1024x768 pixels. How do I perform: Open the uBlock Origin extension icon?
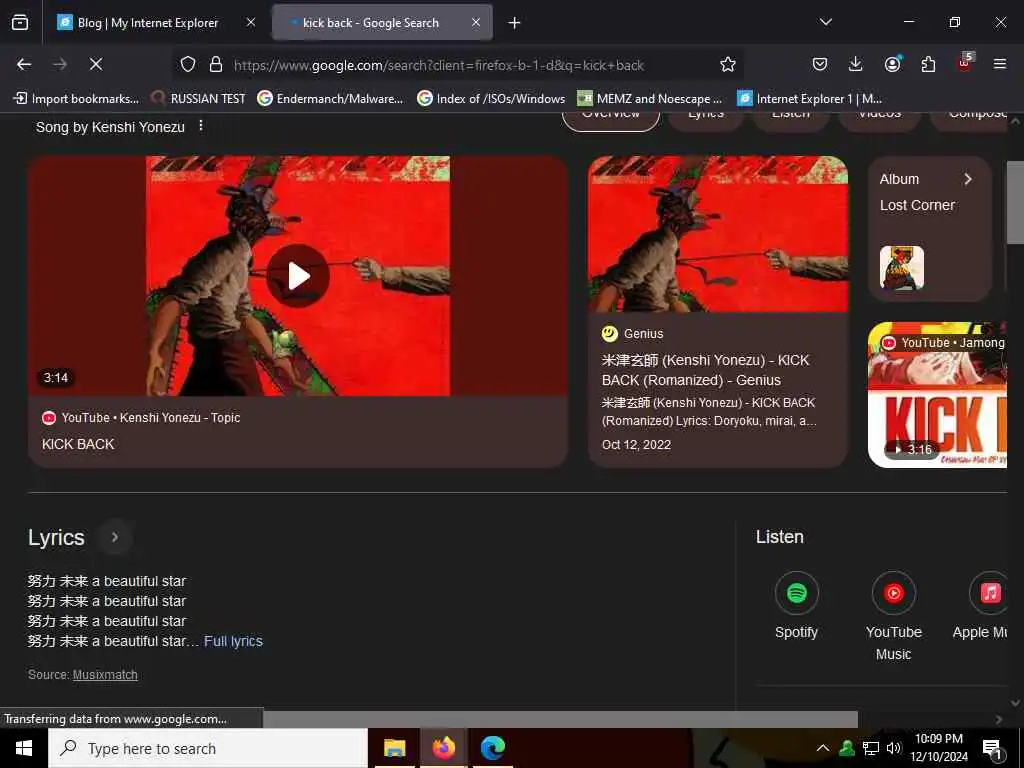click(965, 63)
